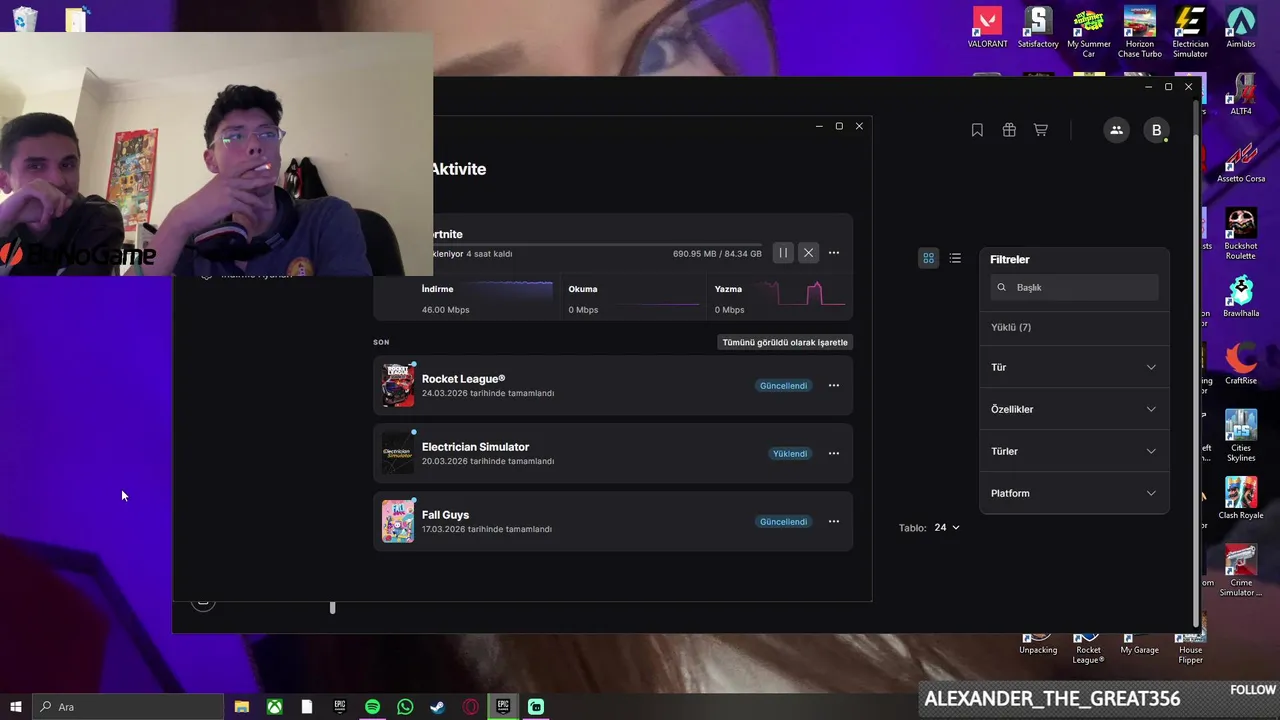Open Assetto Corsa desktop shortcut
Screen dimensions: 1280x720
point(1241,162)
